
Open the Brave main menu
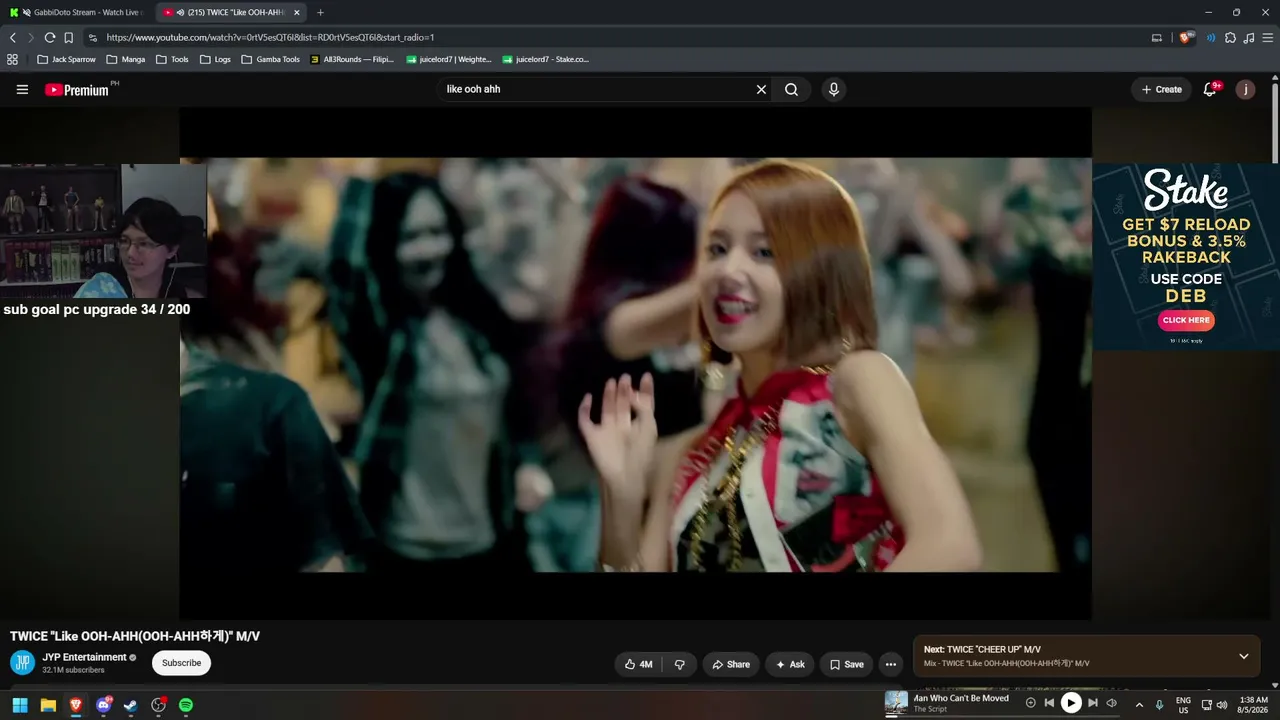[x=1268, y=38]
